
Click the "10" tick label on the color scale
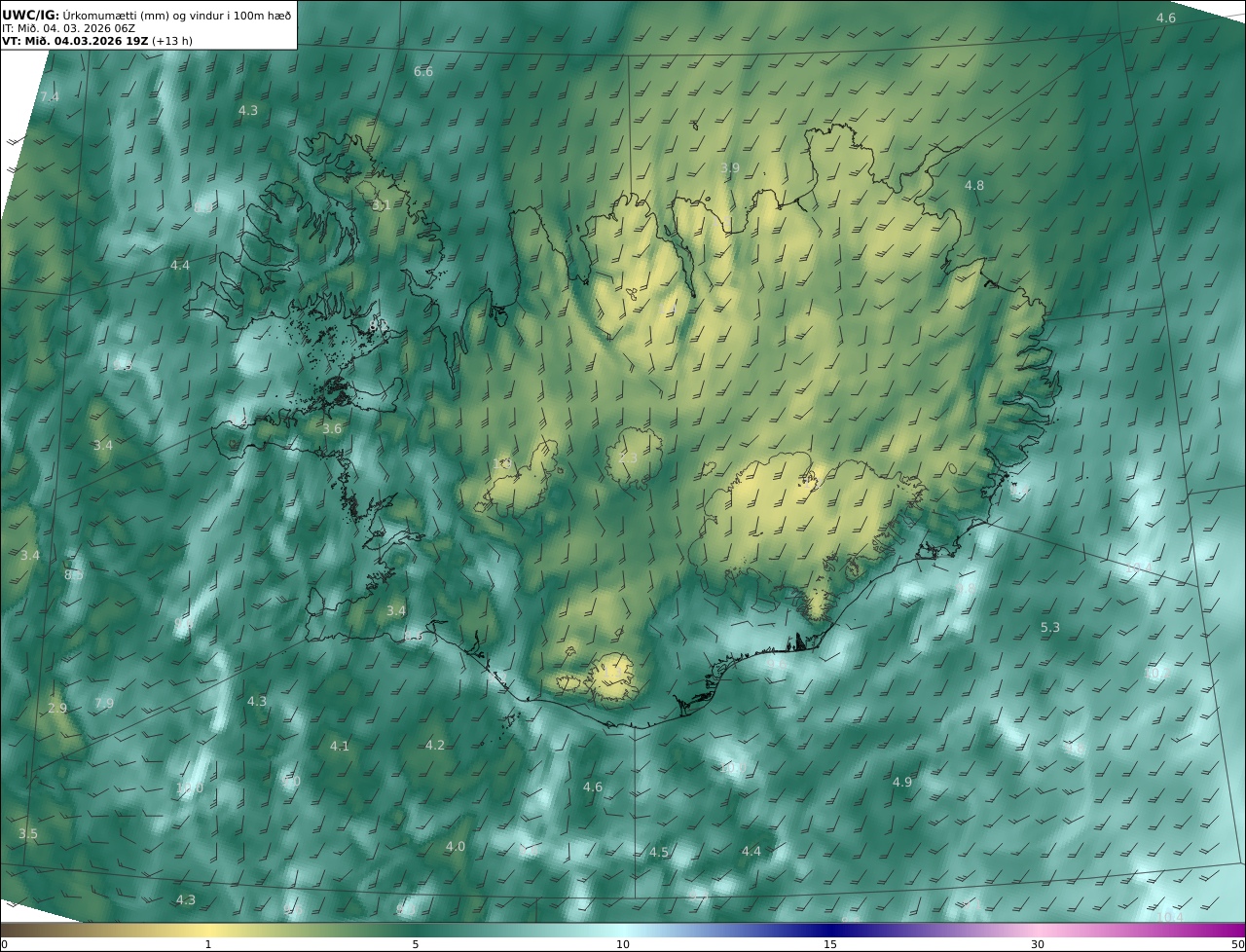pos(623,944)
